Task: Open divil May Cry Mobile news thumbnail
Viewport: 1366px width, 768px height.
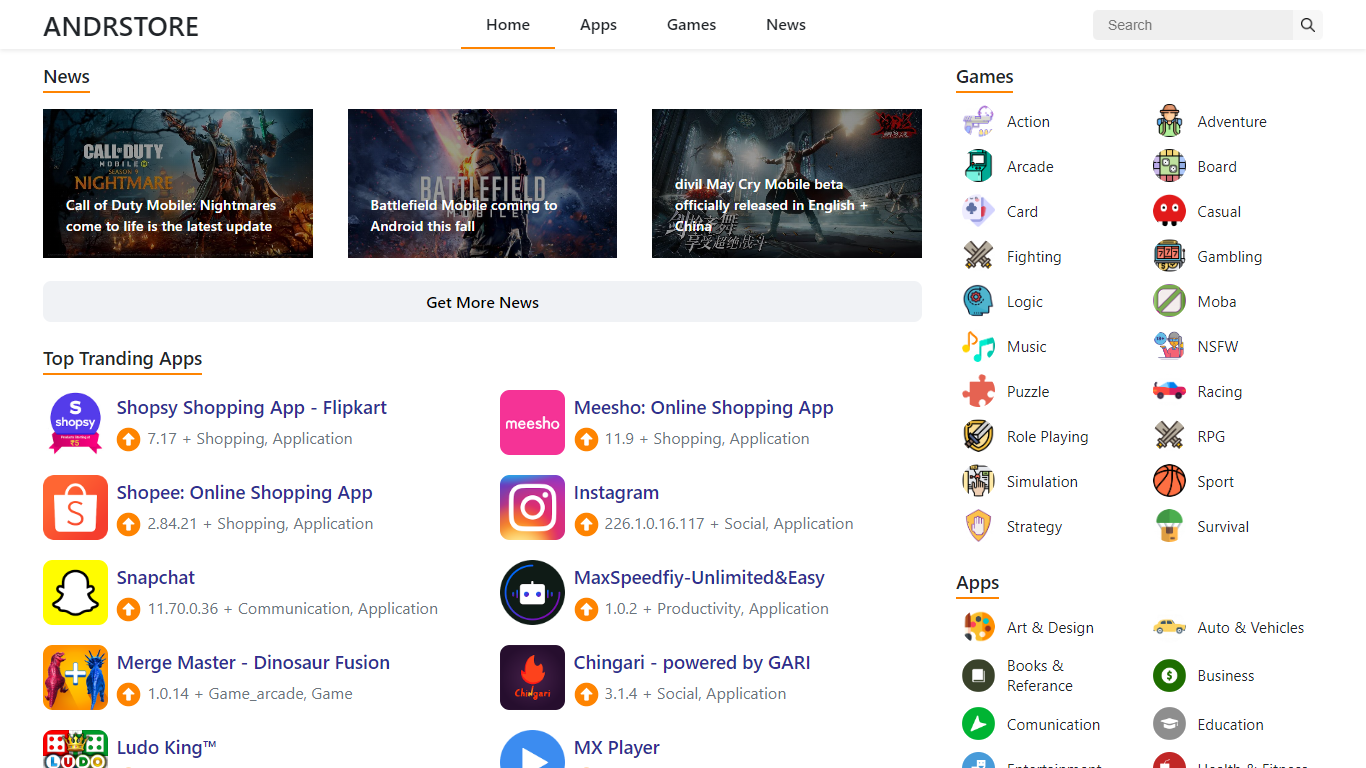Action: tap(787, 183)
